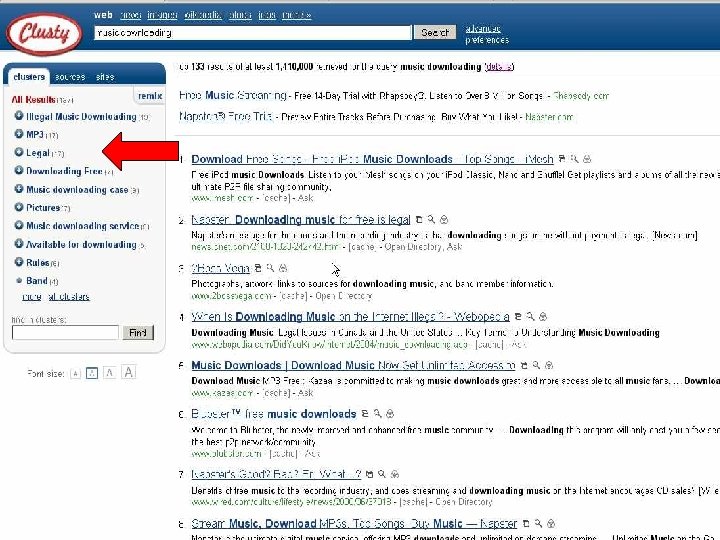Open Napster Downloading music for free is legal
Image resolution: width=720 pixels, height=540 pixels.
click(301, 219)
